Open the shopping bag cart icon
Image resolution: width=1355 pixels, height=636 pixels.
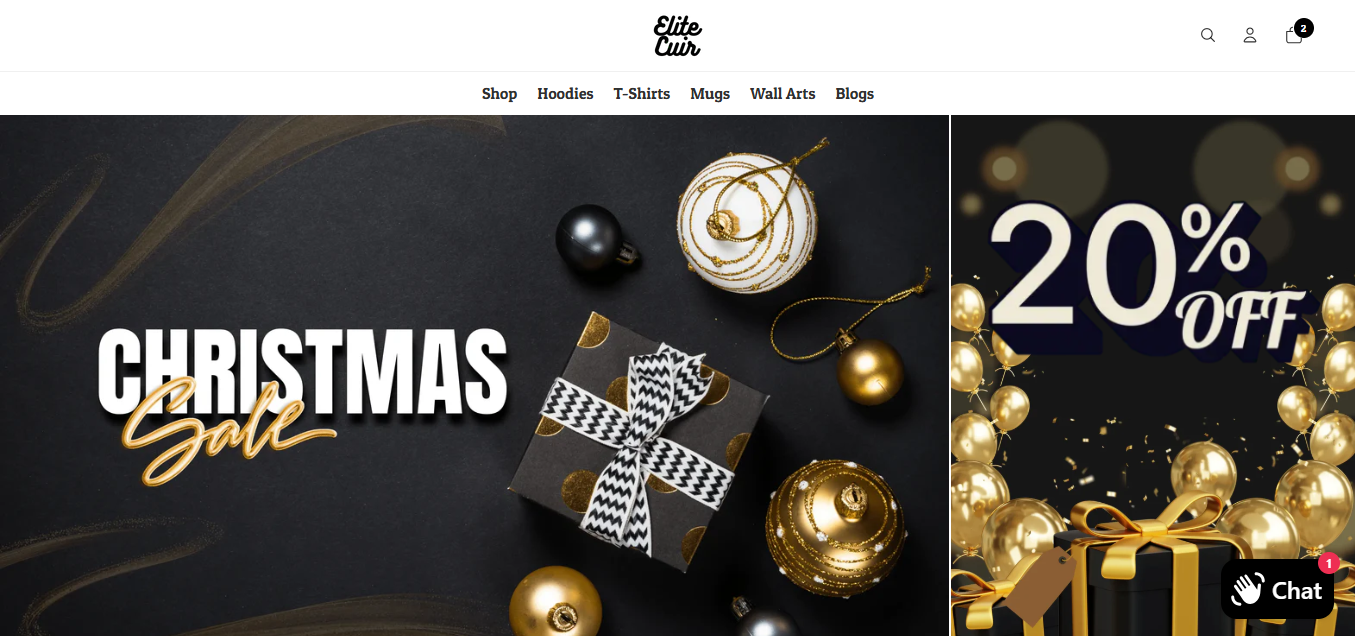(1293, 35)
